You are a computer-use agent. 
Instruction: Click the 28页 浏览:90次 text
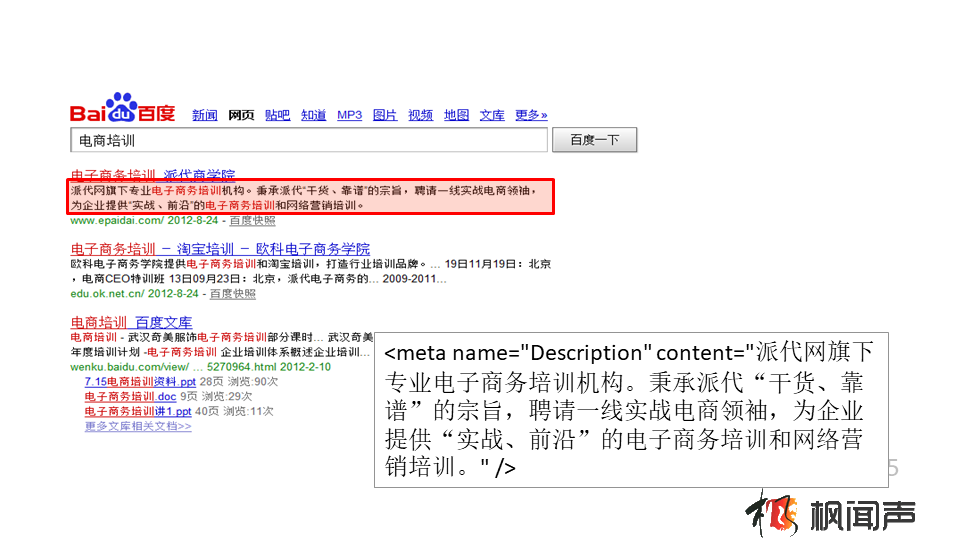(239, 381)
